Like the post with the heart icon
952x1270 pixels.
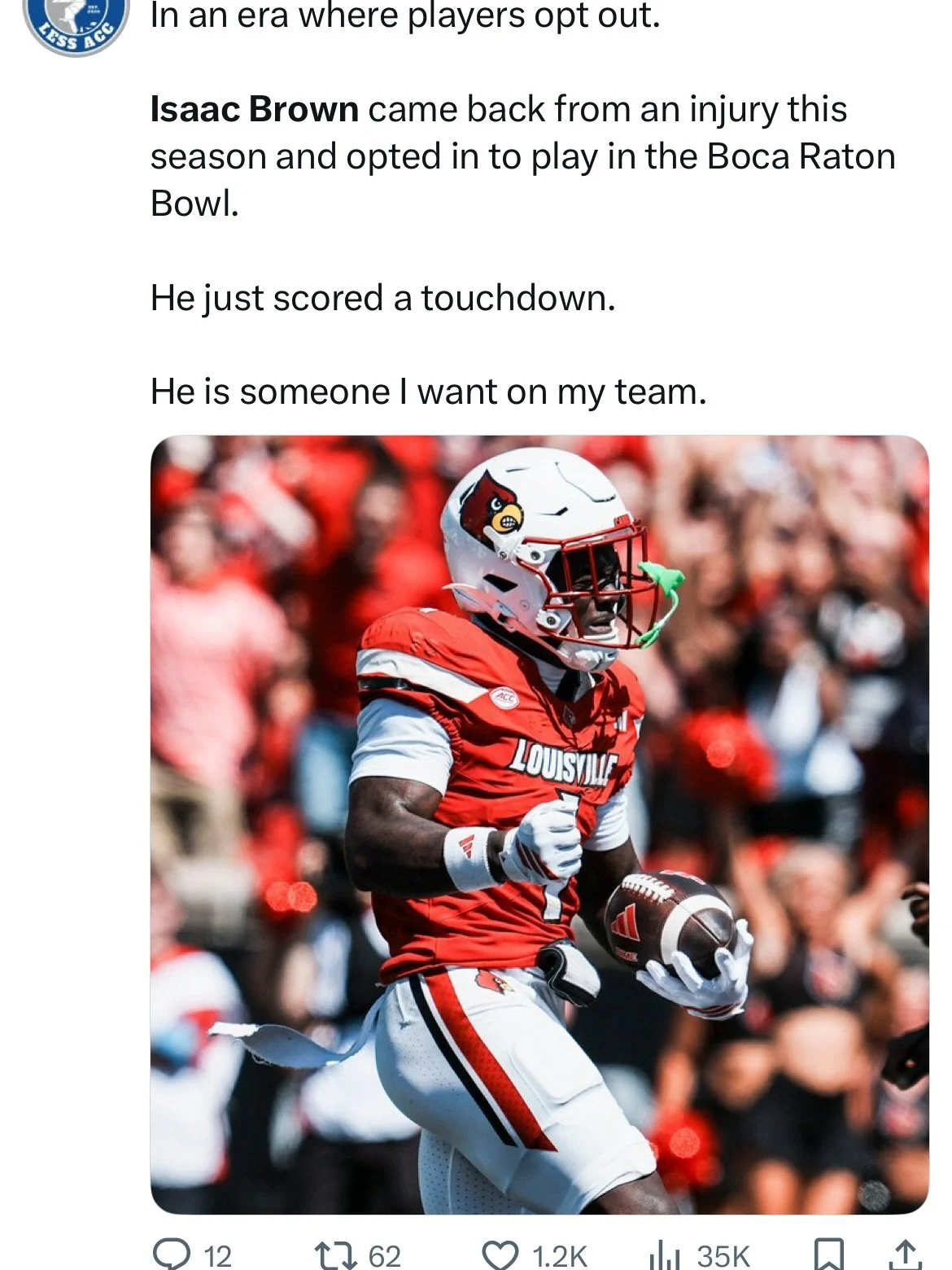(x=500, y=1255)
